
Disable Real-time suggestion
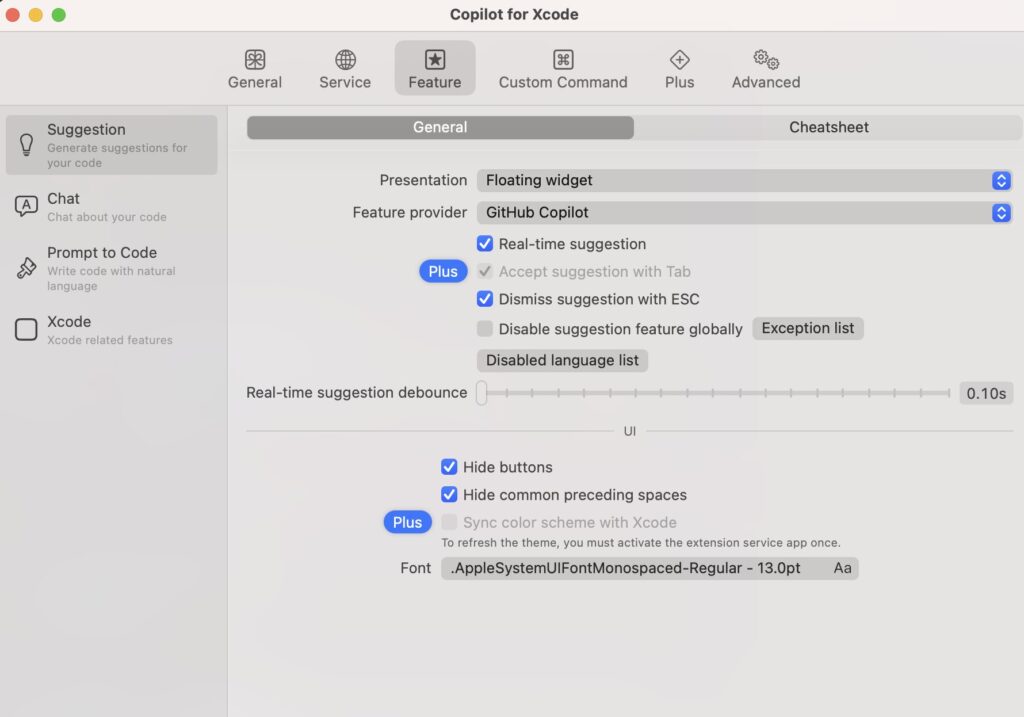(x=483, y=243)
